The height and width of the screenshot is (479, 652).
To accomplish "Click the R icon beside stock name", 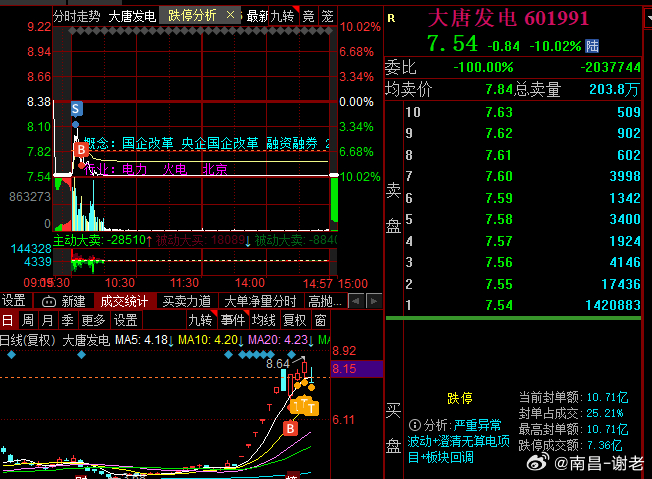I will click(391, 18).
